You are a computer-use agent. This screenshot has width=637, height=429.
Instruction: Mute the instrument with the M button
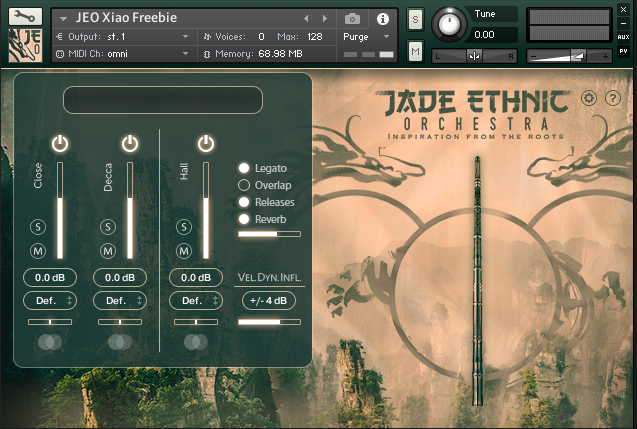pos(415,51)
